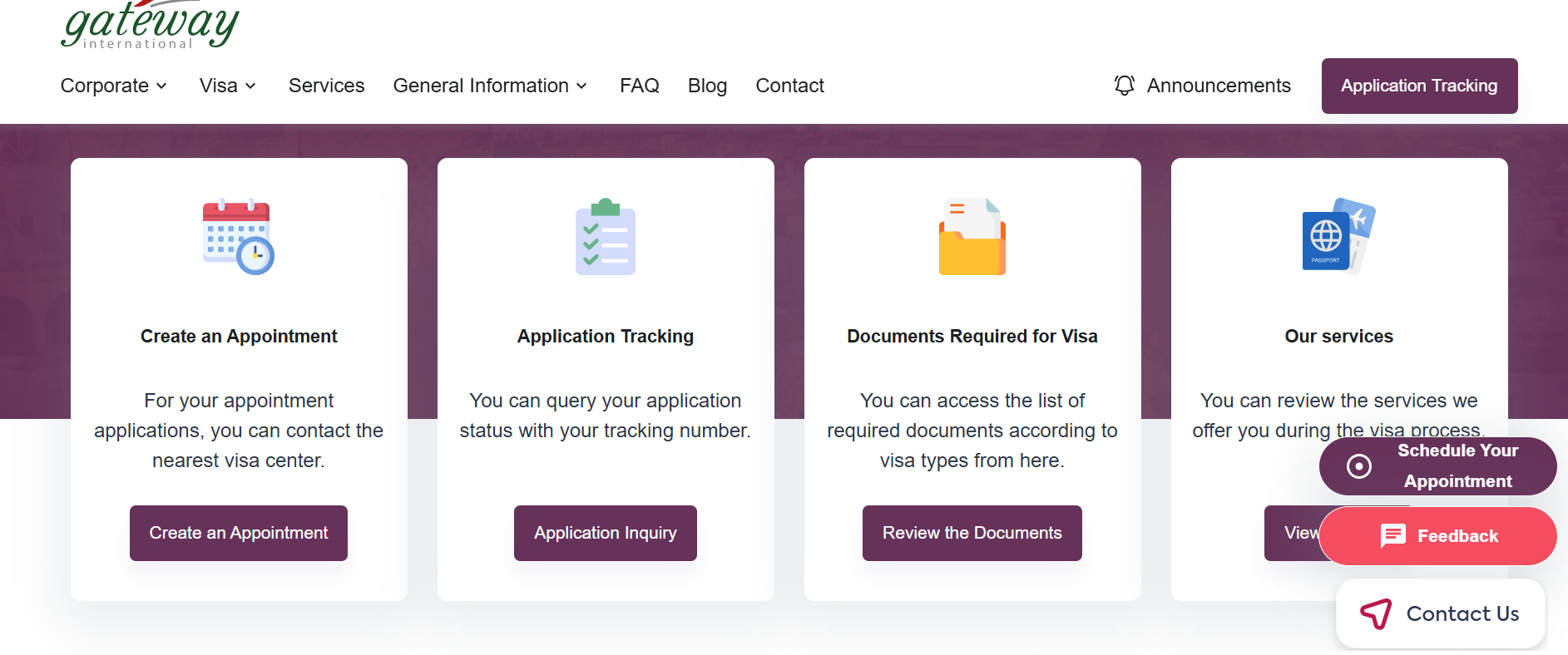Click the passport and ticket icon

(1338, 237)
